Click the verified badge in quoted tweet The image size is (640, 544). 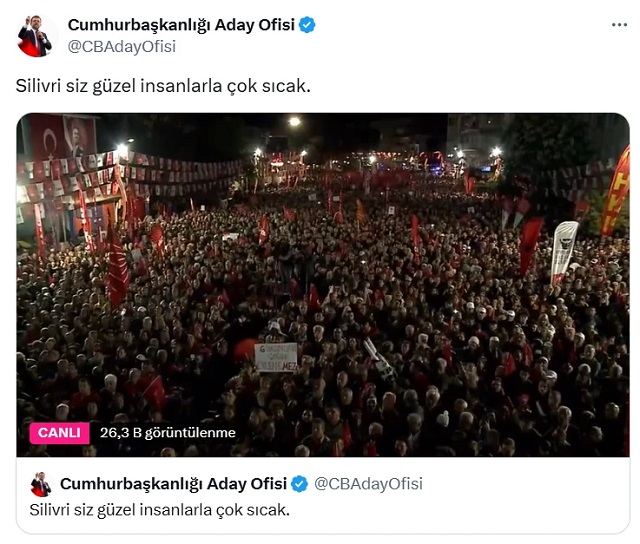pyautogui.click(x=300, y=484)
